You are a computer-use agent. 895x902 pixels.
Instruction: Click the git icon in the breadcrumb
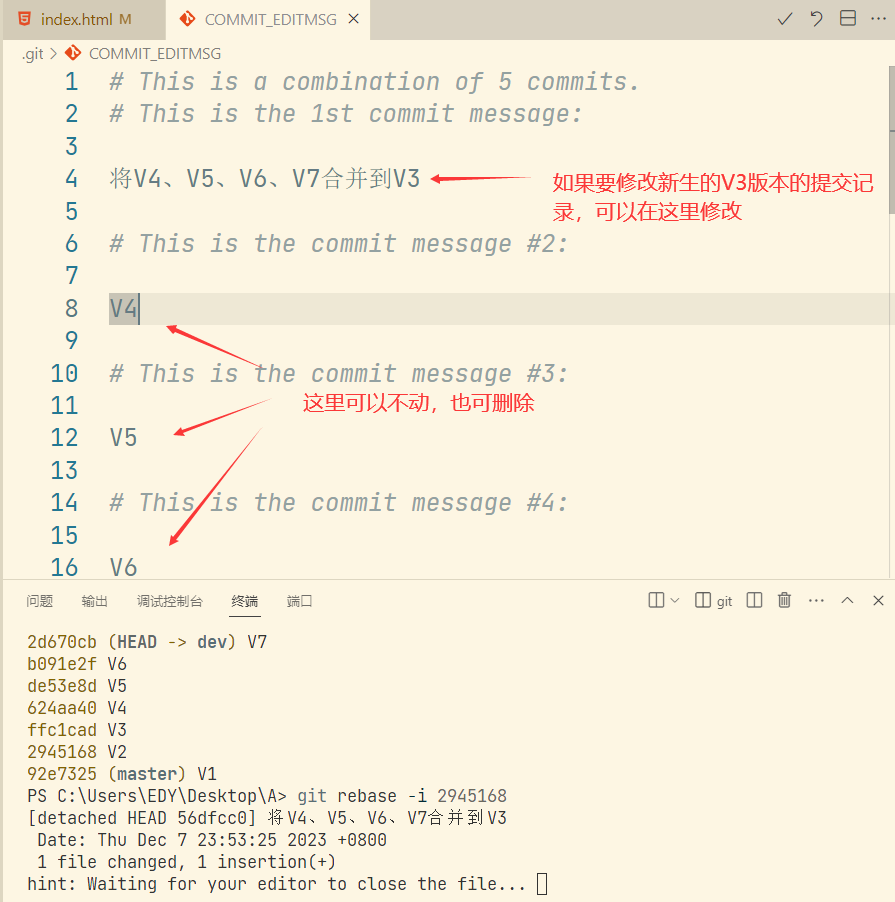[73, 53]
